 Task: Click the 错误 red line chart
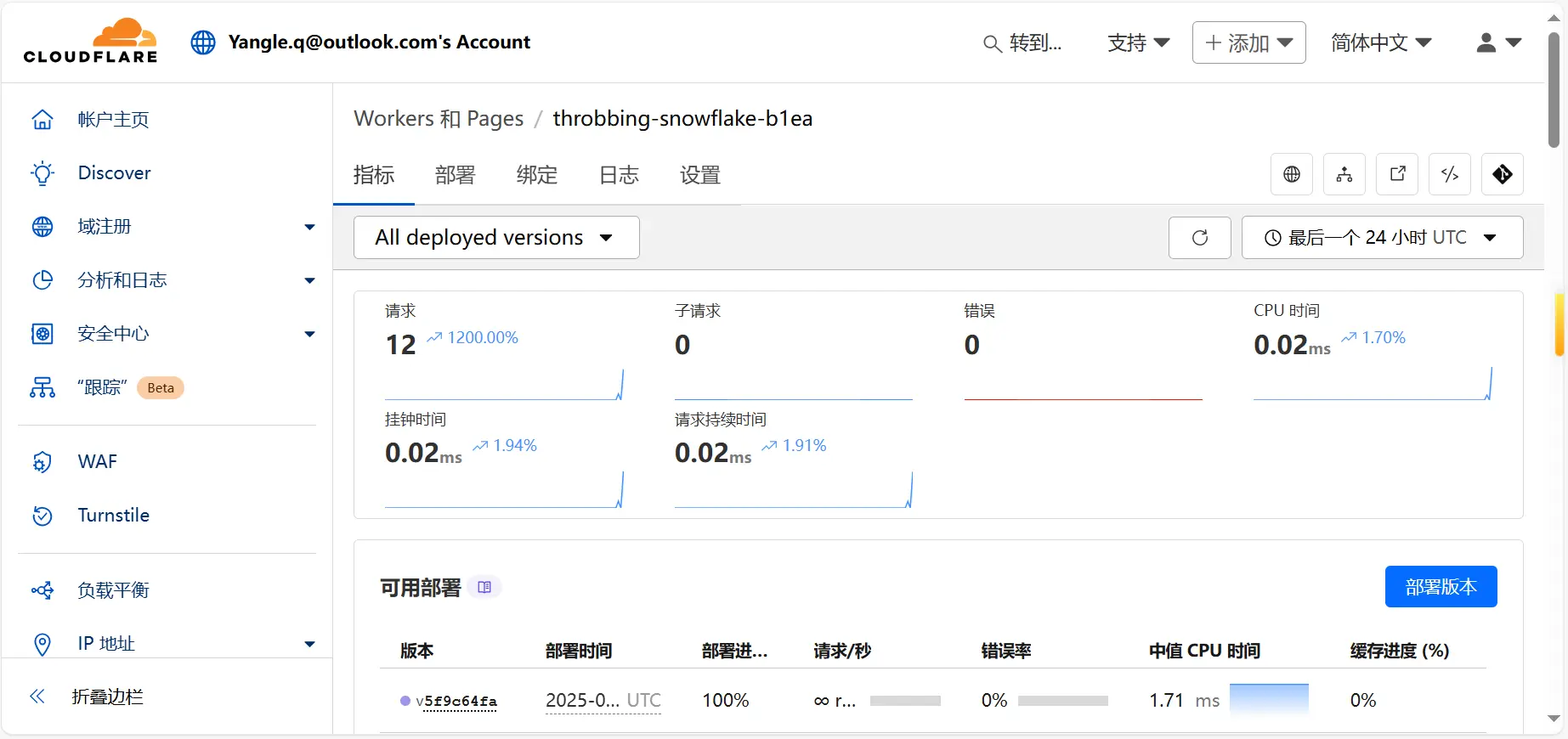(1084, 398)
